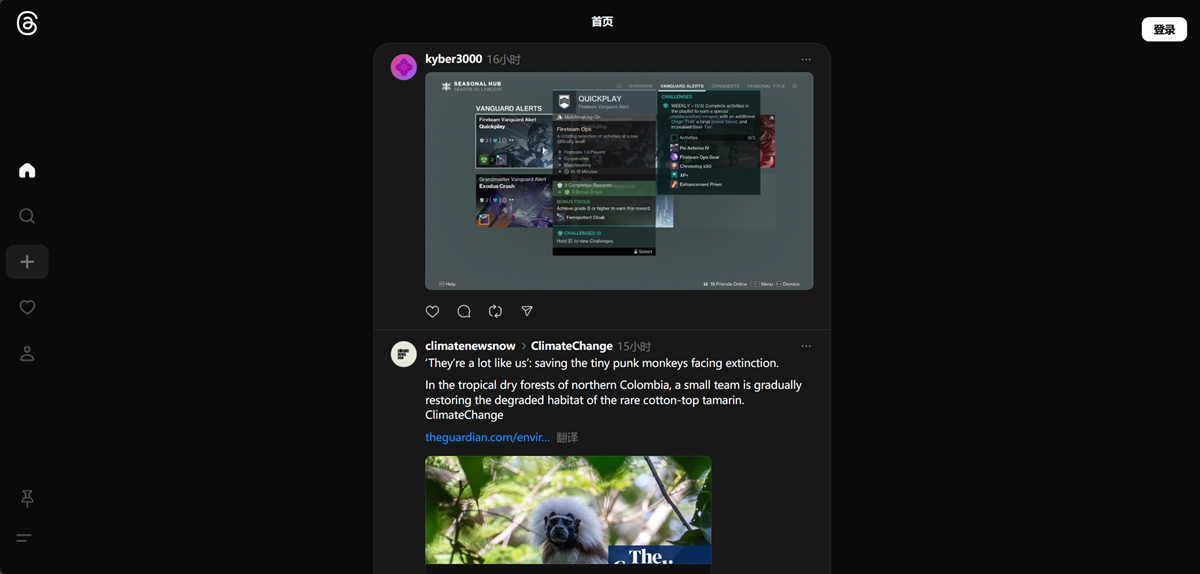Open the Activity heart icon in sidebar

tap(27, 308)
